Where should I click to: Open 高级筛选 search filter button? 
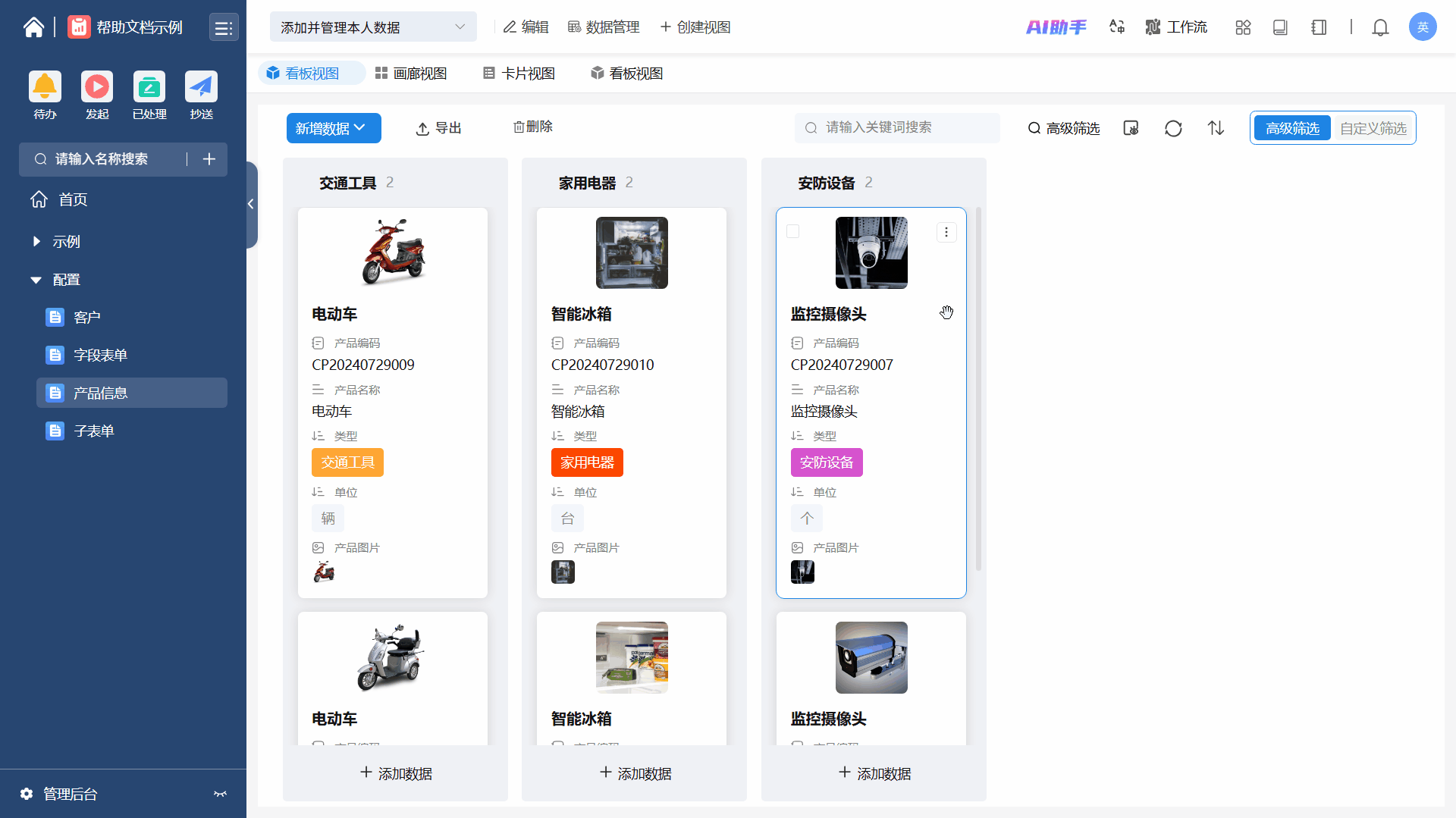(x=1064, y=128)
